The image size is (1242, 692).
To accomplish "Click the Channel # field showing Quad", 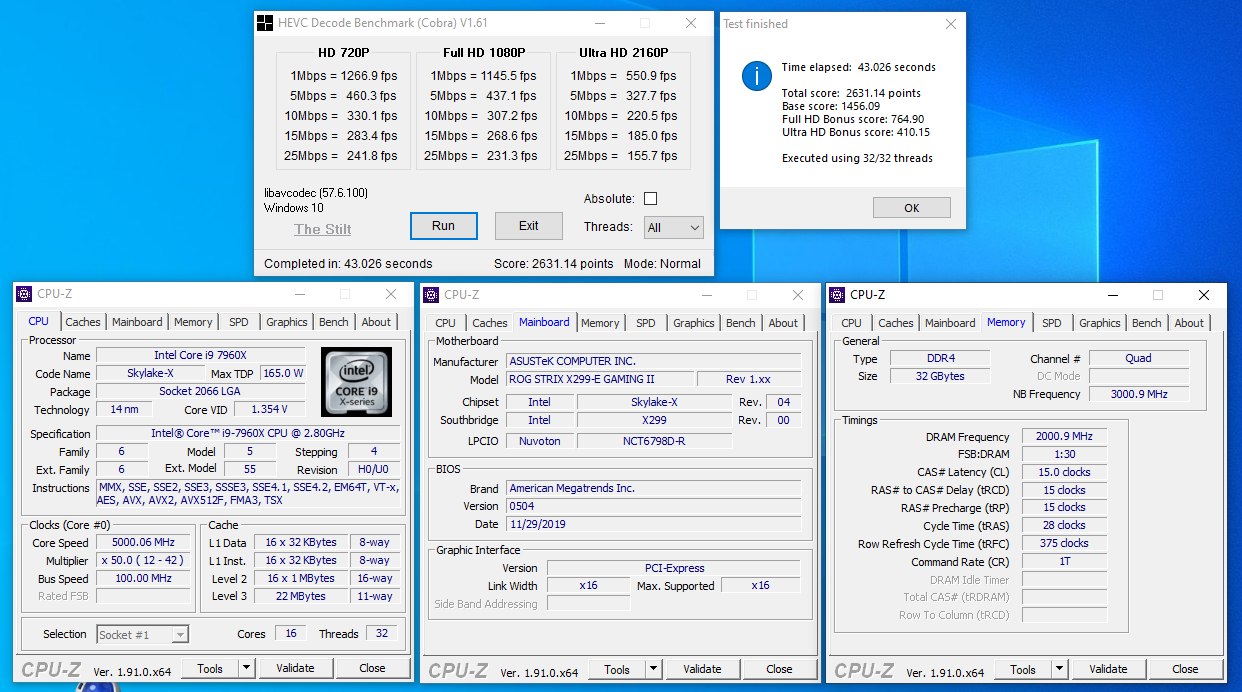I will (1138, 358).
